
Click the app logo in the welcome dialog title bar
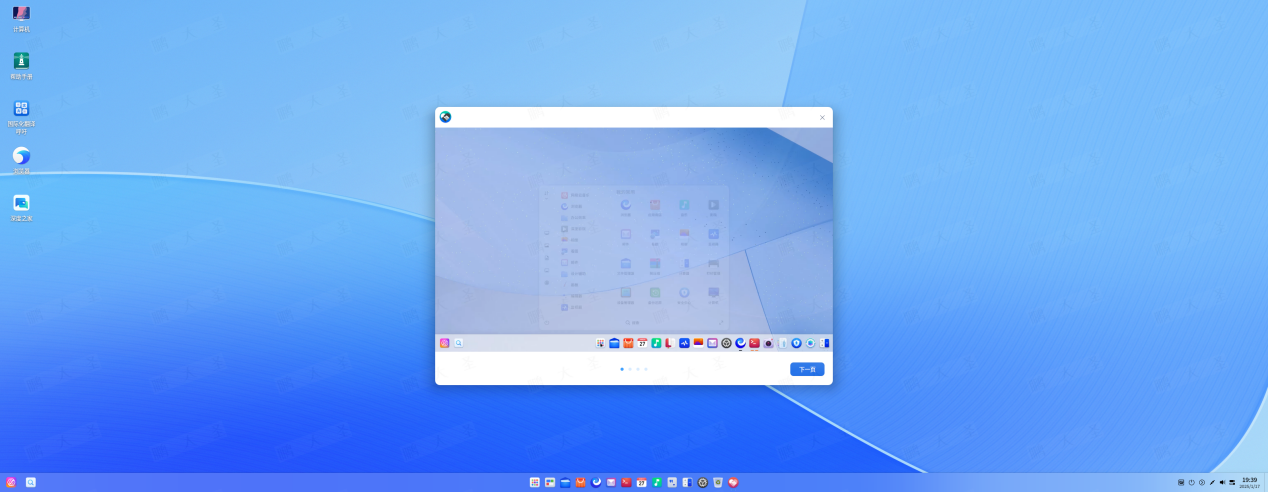pos(445,117)
